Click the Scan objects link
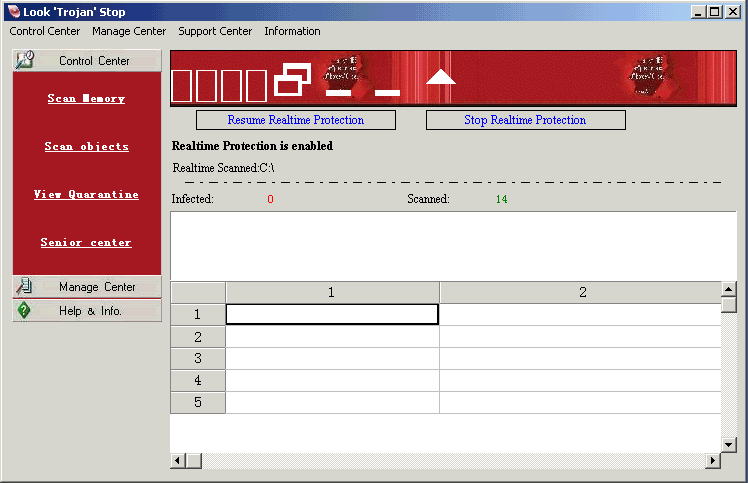This screenshot has height=483, width=748. point(86,147)
